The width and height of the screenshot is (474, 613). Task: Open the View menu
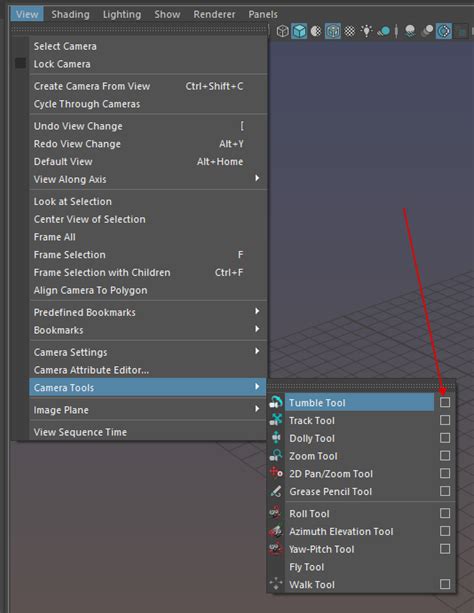coord(27,14)
